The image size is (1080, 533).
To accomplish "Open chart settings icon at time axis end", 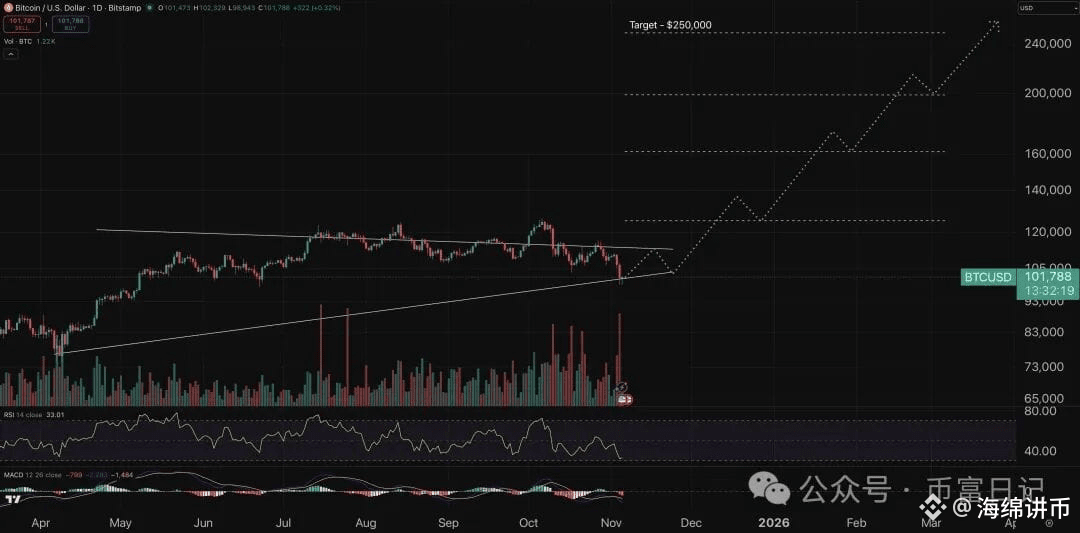I will point(1049,523).
